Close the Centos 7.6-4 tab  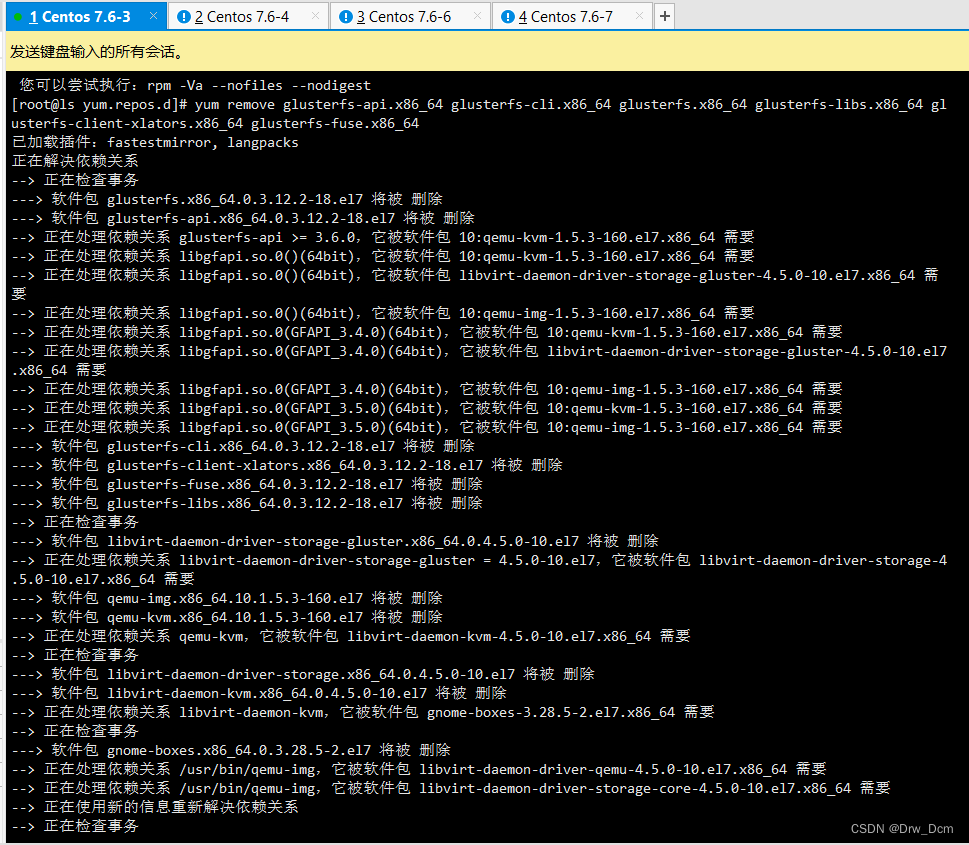(x=315, y=16)
